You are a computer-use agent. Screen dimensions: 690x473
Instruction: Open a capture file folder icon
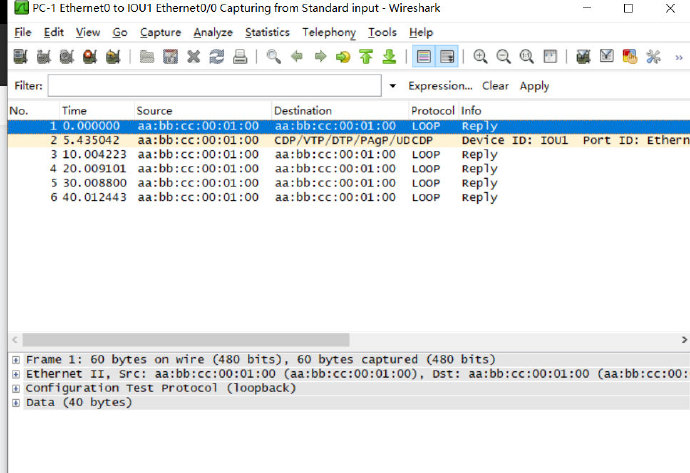147,57
